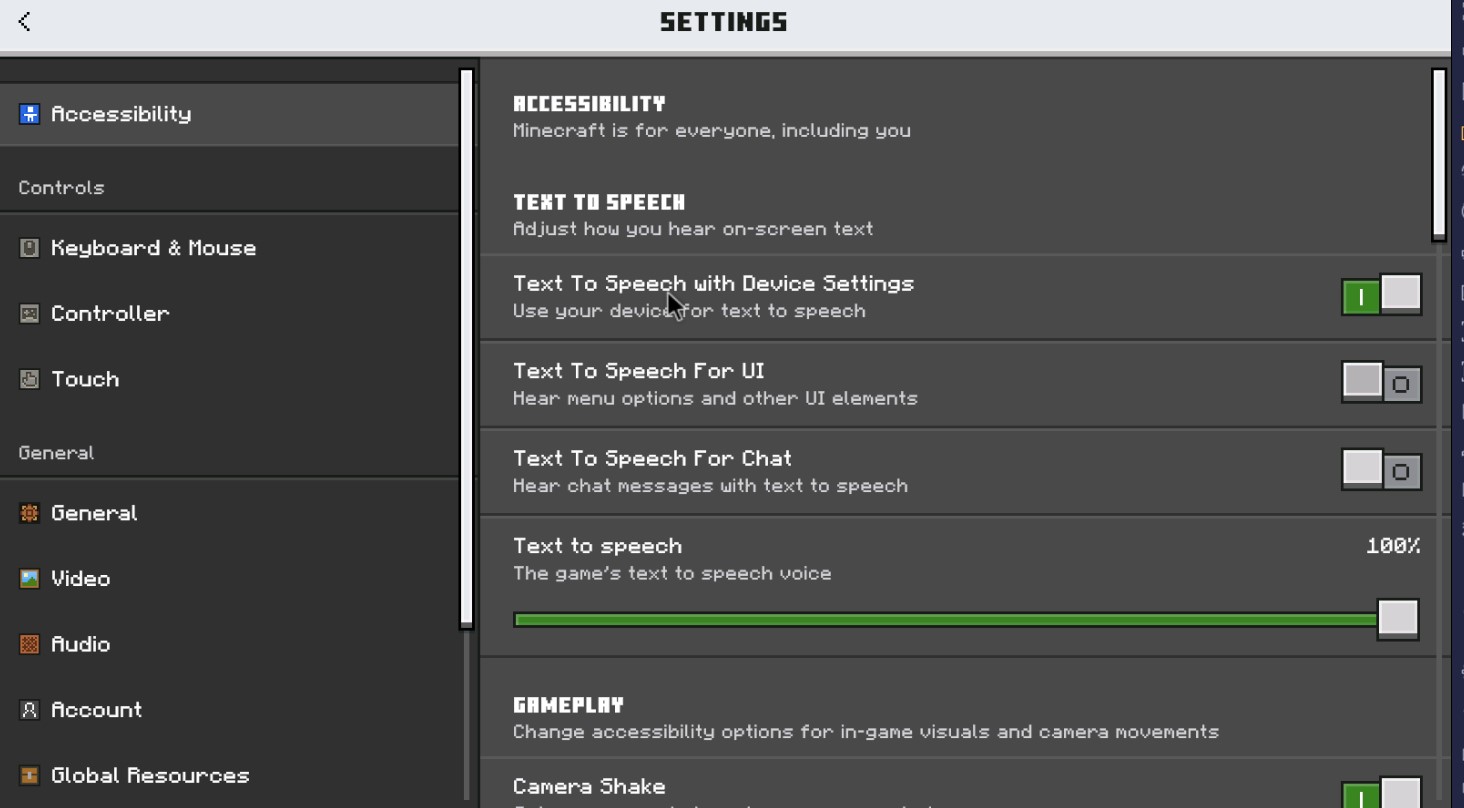This screenshot has height=808, width=1464.
Task: Click the back arrow icon
Action: (x=25, y=21)
